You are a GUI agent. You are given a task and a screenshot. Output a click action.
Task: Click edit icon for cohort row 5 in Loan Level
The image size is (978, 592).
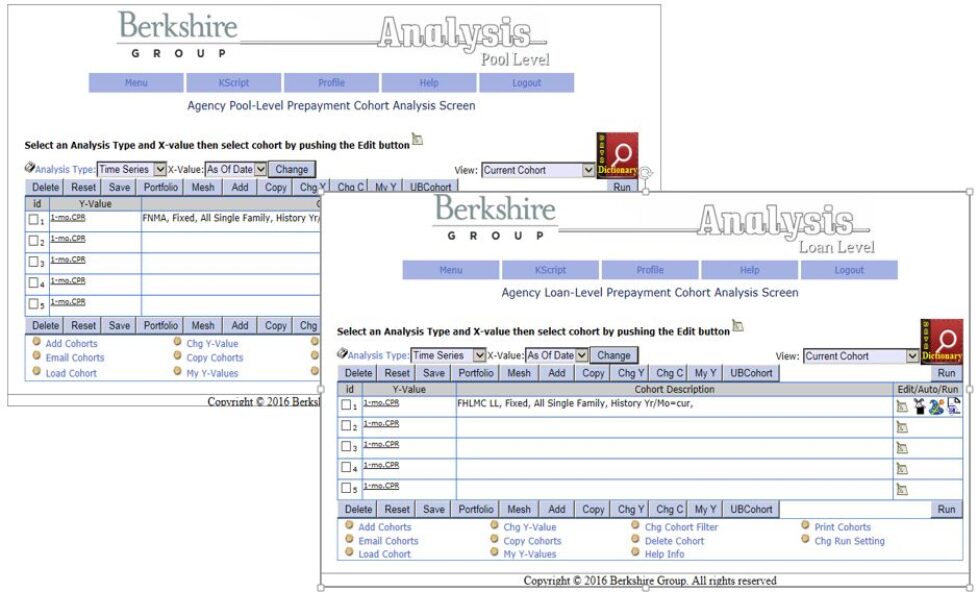(902, 490)
